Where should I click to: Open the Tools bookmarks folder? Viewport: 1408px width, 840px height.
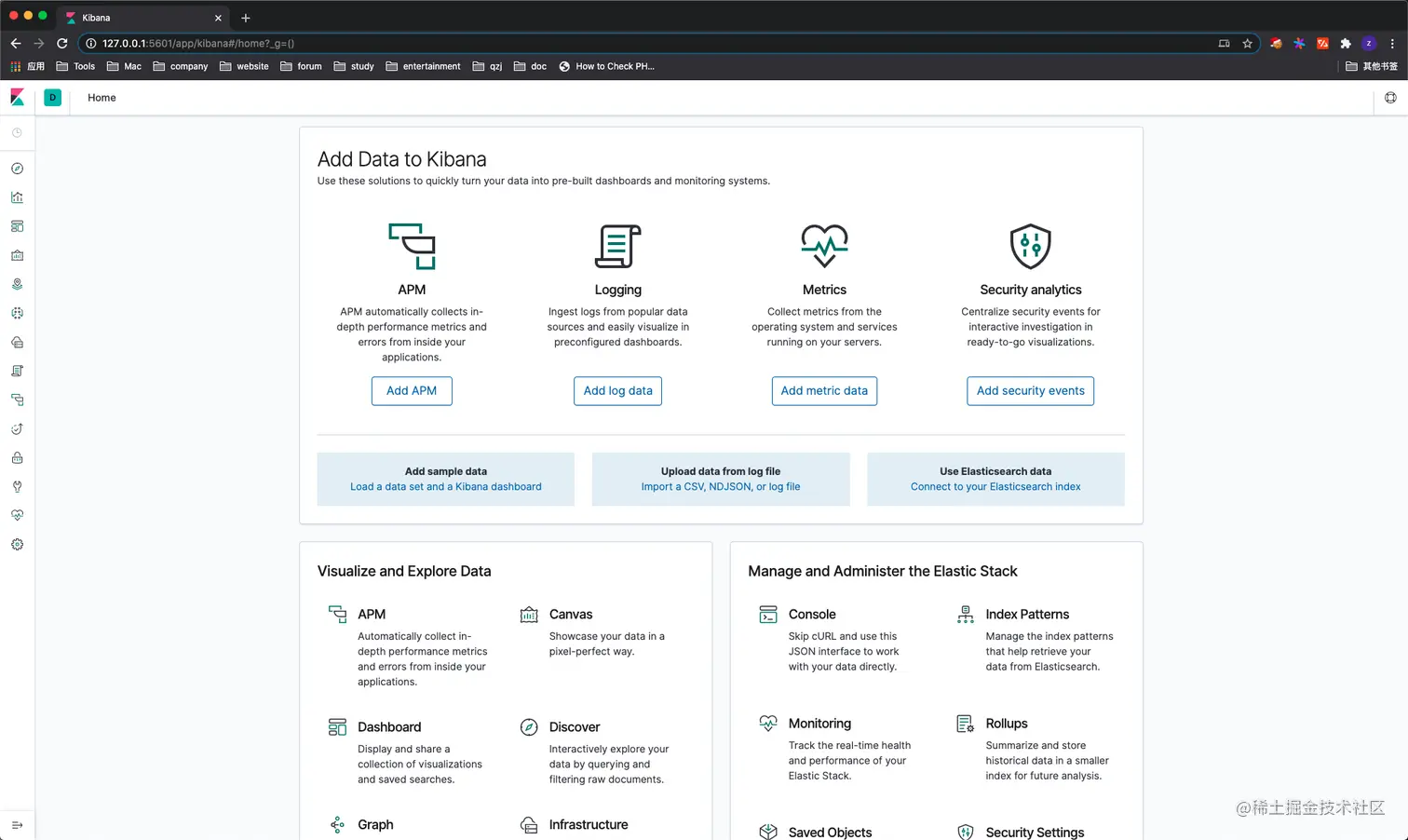75,66
